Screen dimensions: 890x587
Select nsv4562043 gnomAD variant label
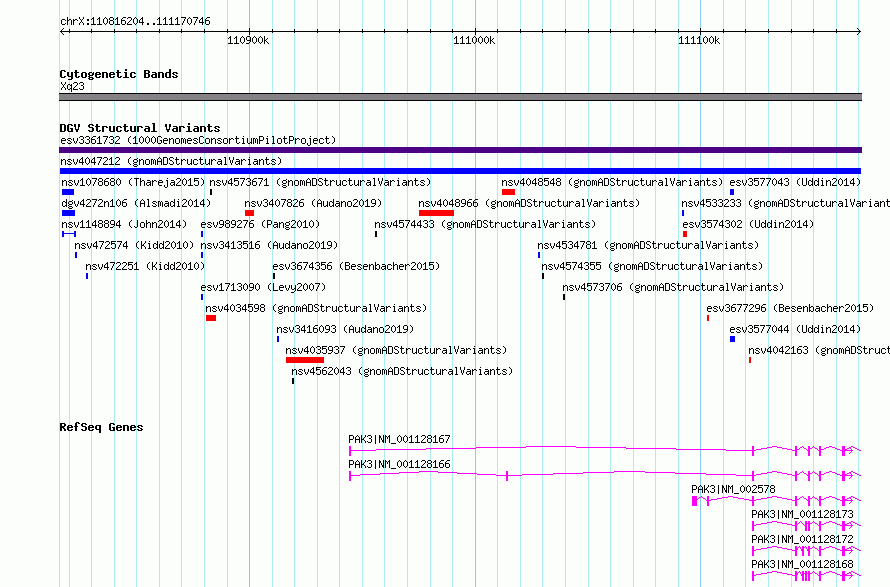pos(402,371)
